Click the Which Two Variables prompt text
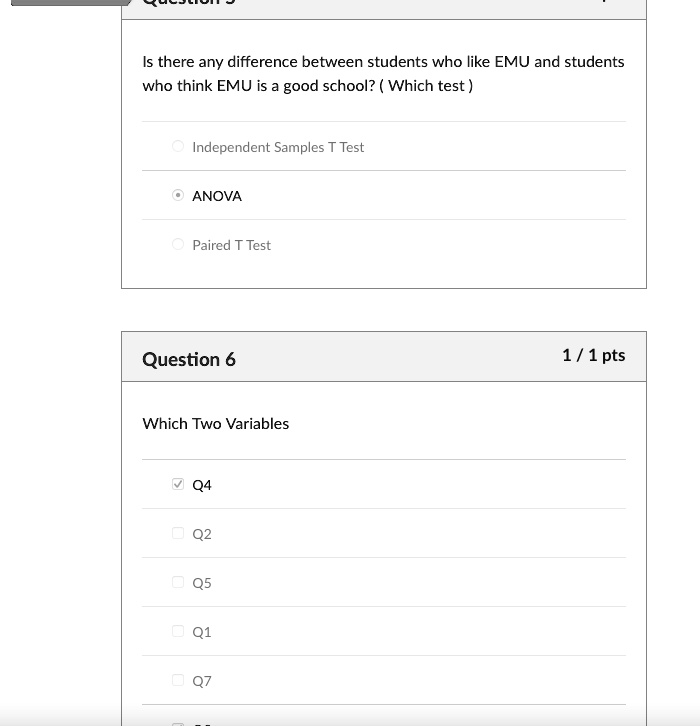This screenshot has height=726, width=700. click(x=216, y=423)
